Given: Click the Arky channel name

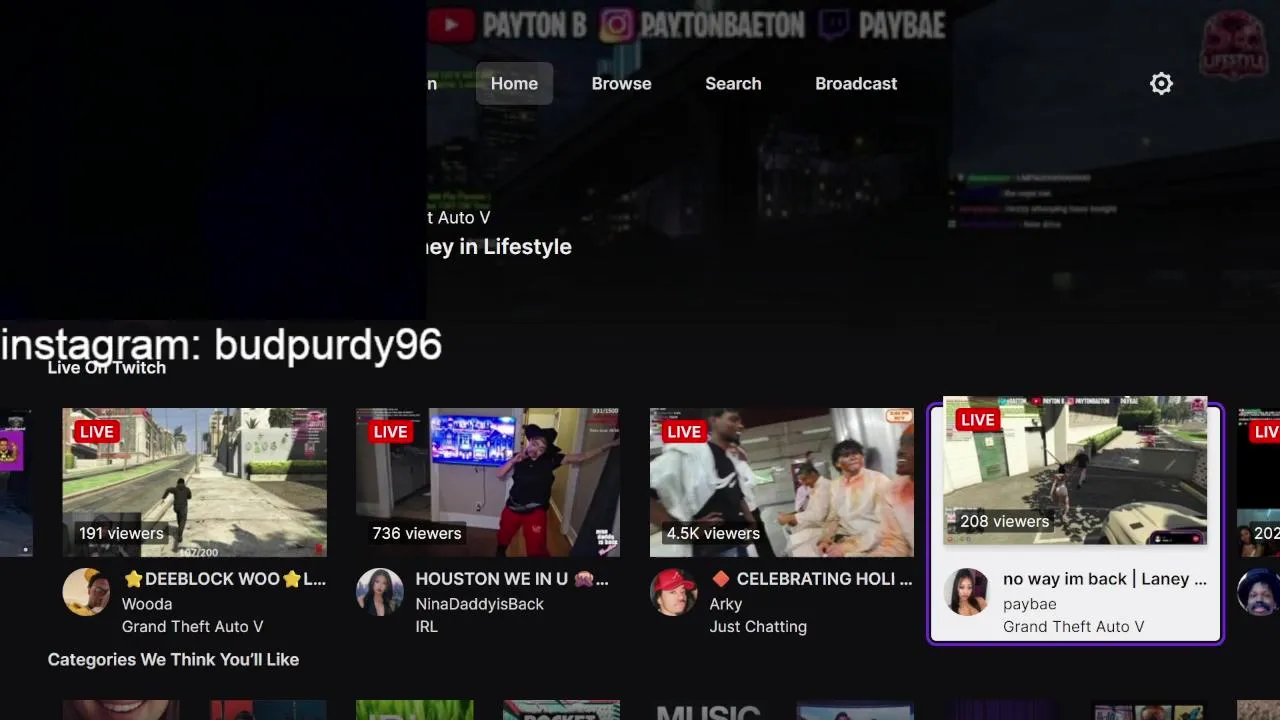Looking at the screenshot, I should [x=726, y=604].
